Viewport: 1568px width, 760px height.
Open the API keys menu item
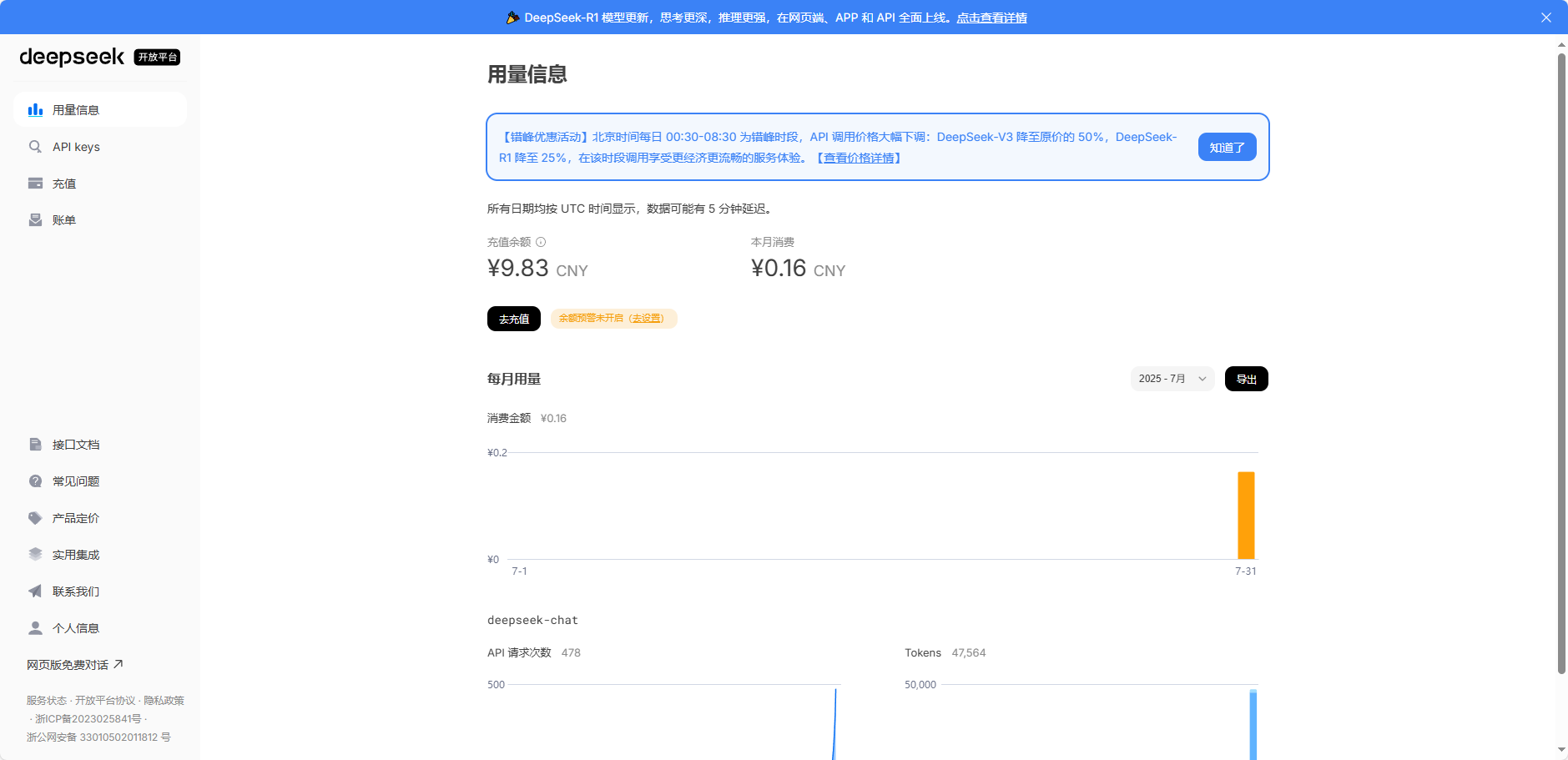coord(100,147)
